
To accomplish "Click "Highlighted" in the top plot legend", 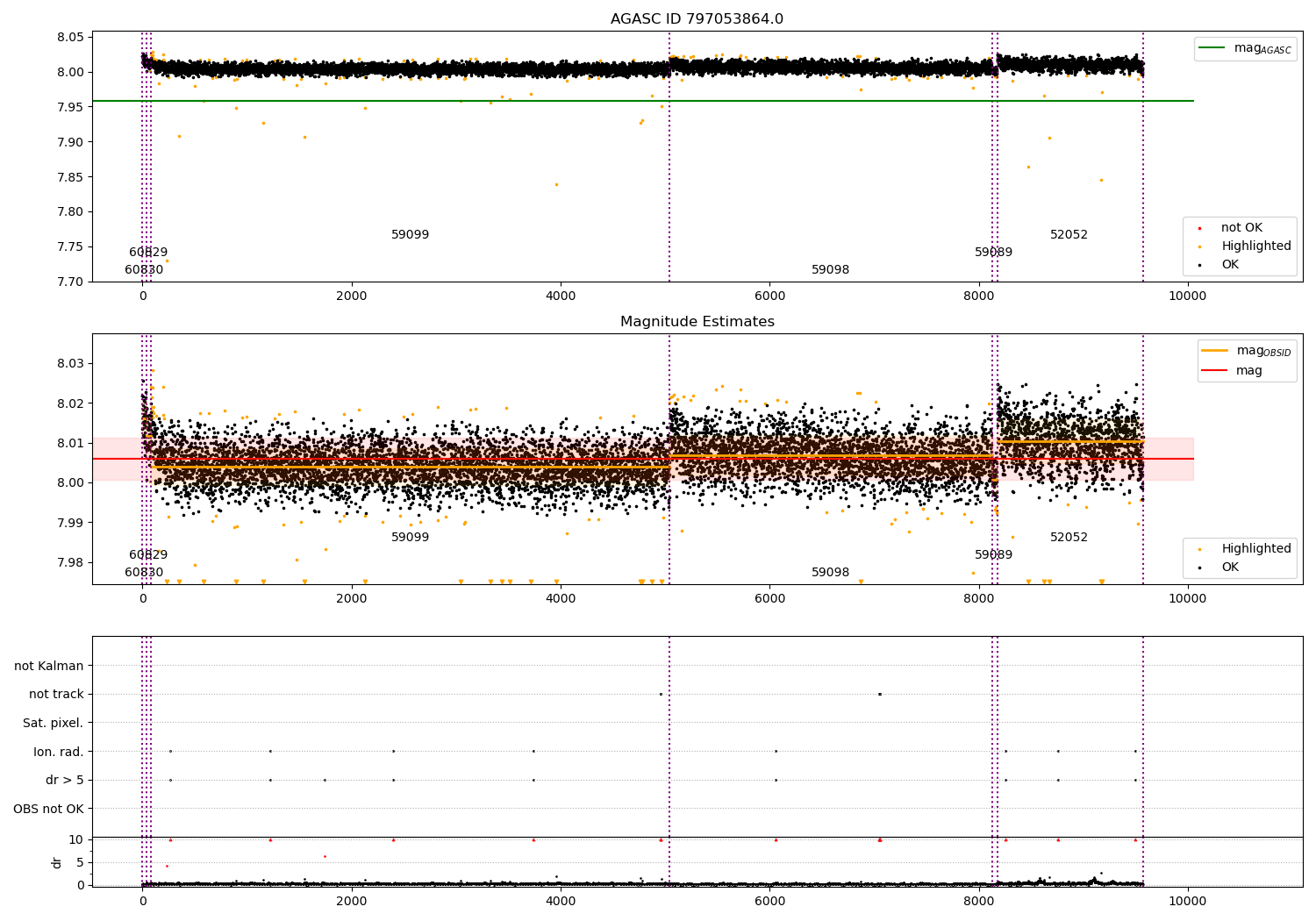I will tap(1256, 246).
